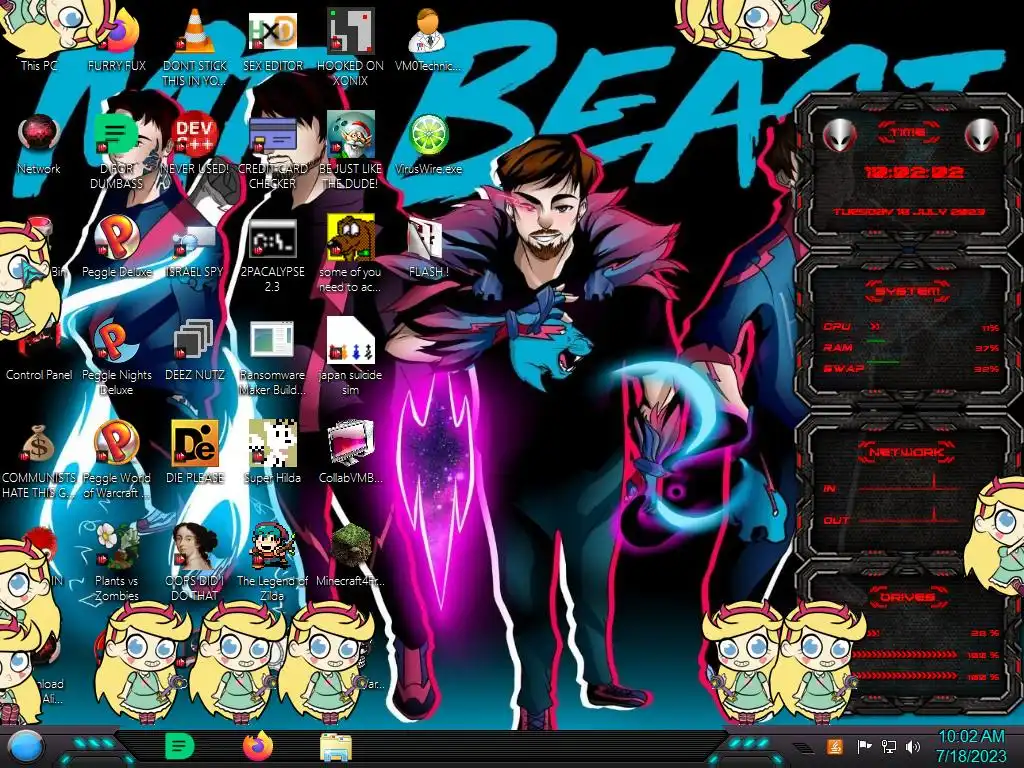
Task: Click the SWAP usage bar in widget
Action: click(x=883, y=361)
